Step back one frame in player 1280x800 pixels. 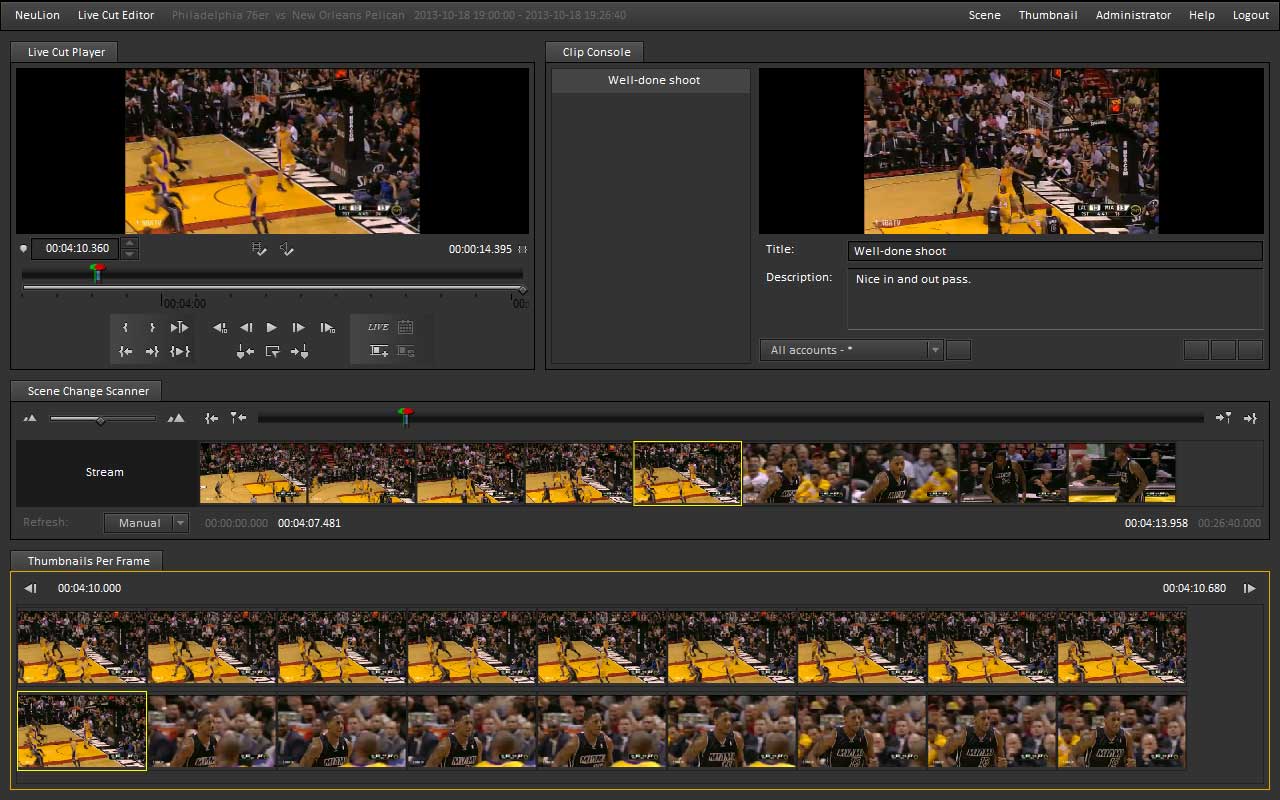[x=246, y=328]
